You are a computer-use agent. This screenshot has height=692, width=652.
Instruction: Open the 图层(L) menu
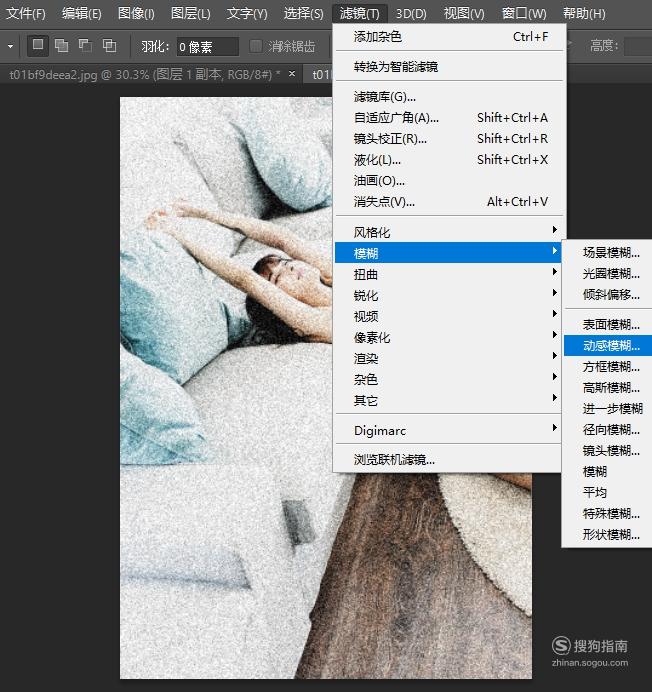point(191,14)
